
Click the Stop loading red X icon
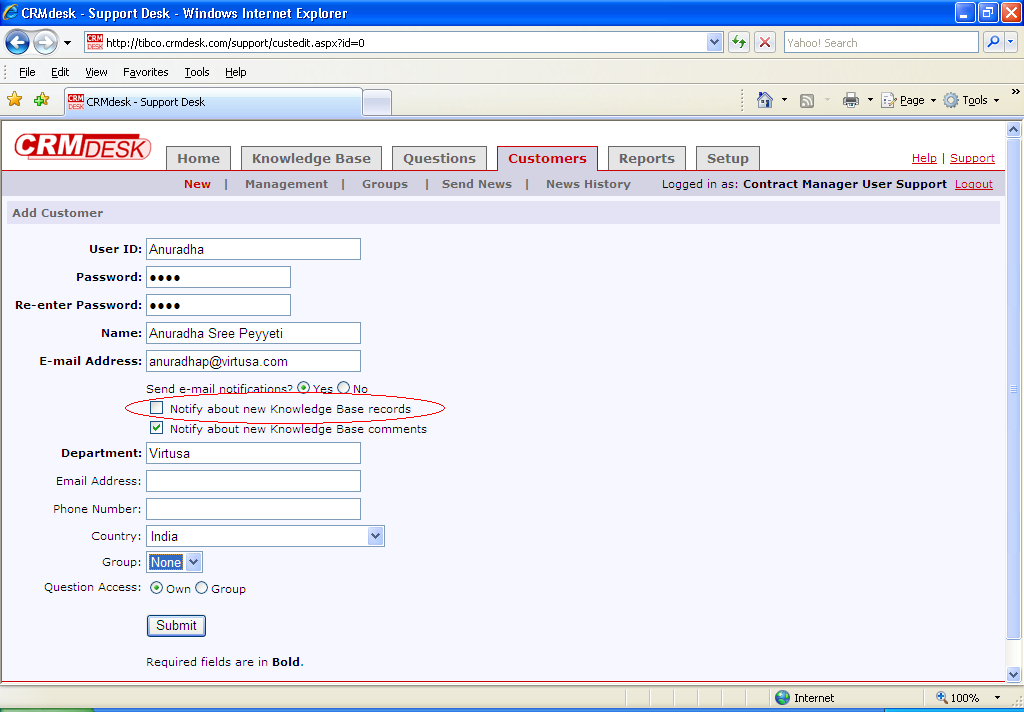tap(765, 43)
